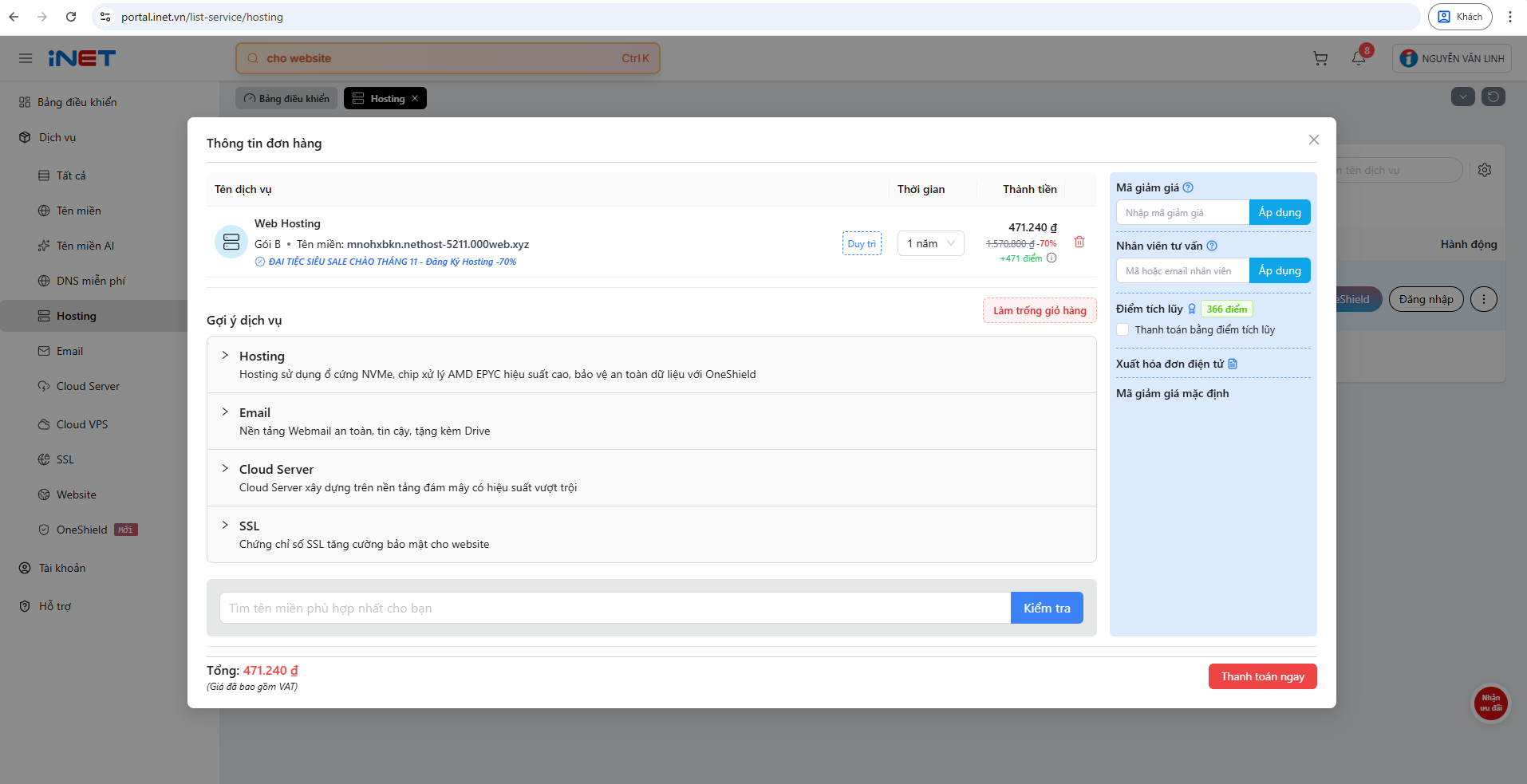Click search magnifier icon in search bar

(253, 58)
